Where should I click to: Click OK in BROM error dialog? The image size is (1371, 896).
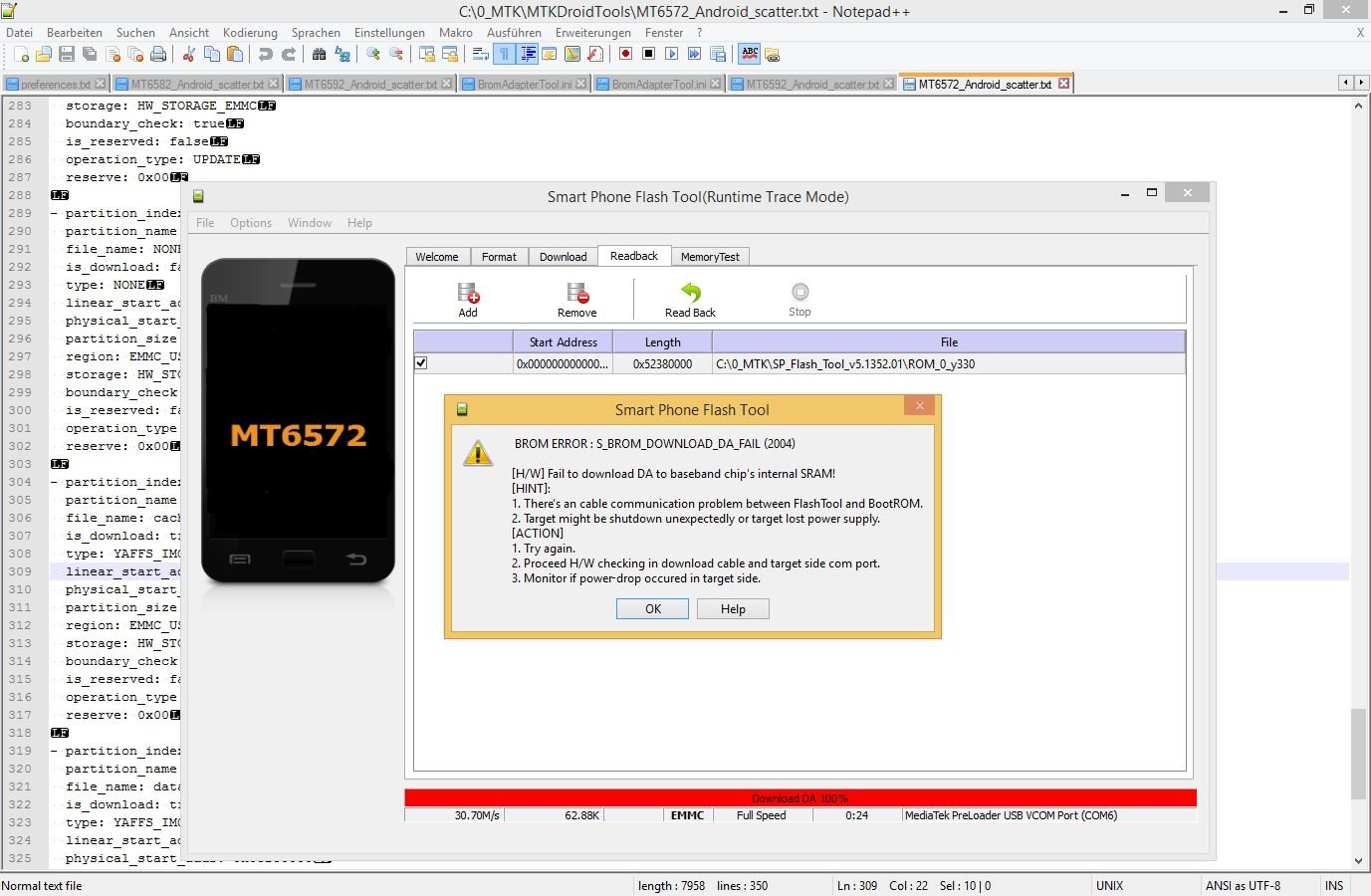(652, 609)
